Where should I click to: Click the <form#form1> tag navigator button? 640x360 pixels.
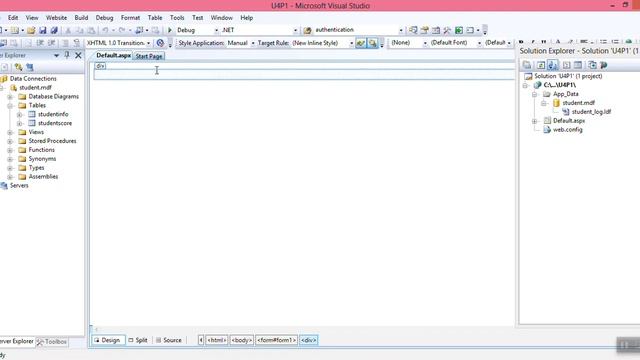coord(276,340)
